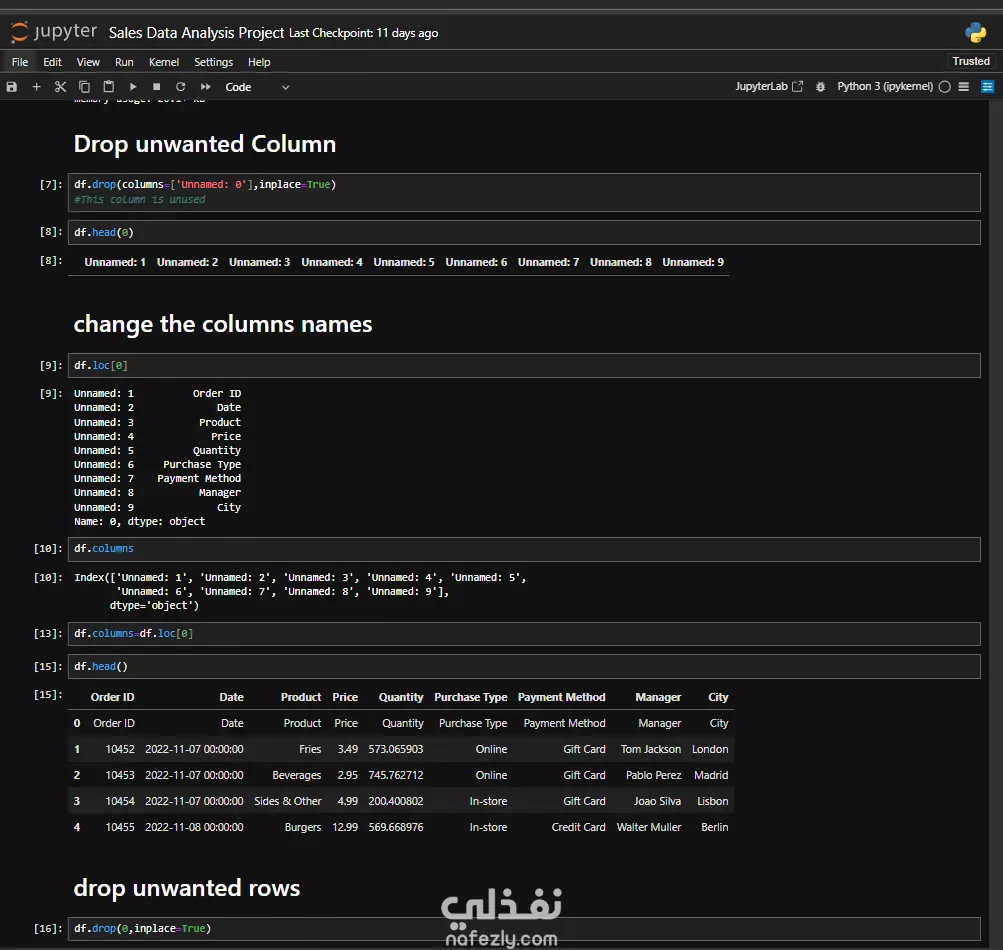Insert a new cell with plus icon

[36, 87]
